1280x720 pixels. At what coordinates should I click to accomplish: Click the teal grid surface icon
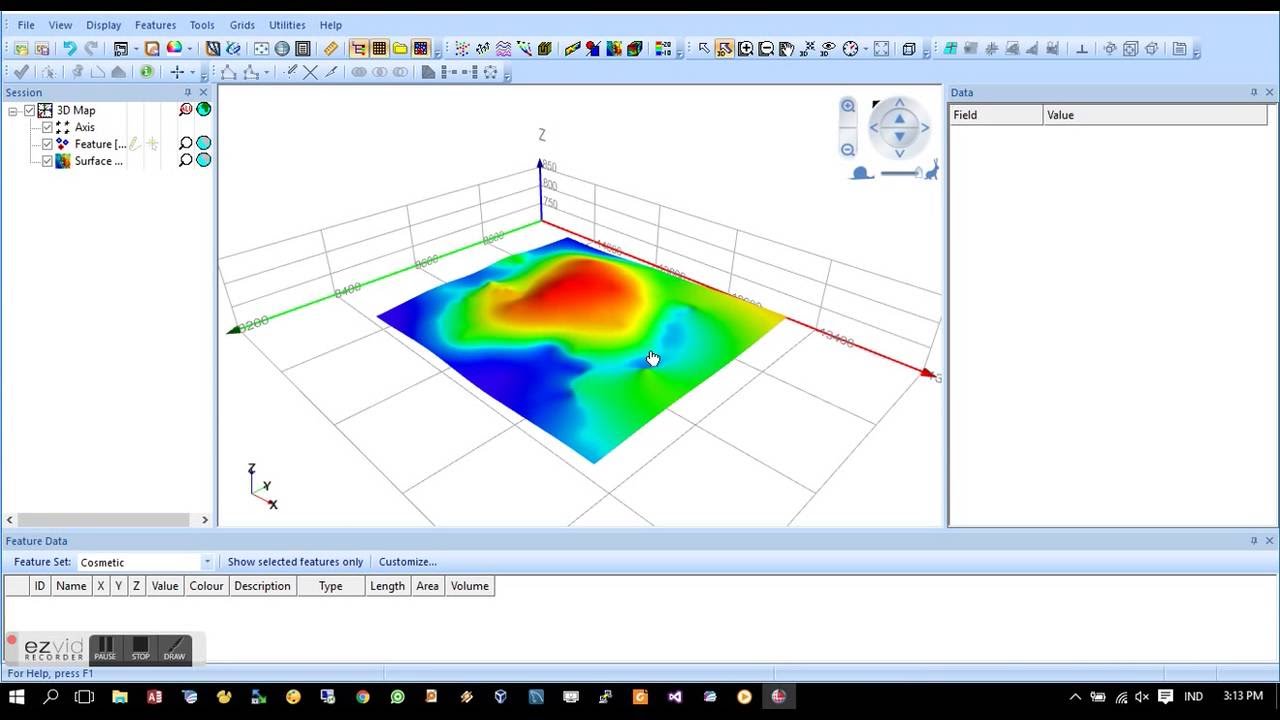pyautogui.click(x=950, y=48)
